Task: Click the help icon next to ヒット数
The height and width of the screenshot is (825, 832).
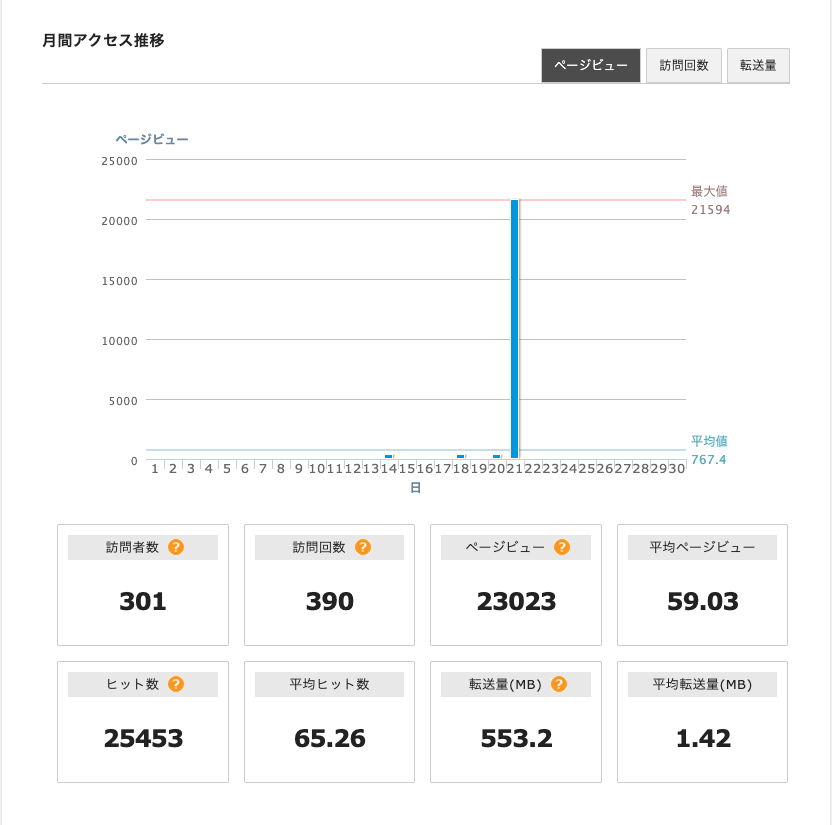Action: pyautogui.click(x=175, y=684)
